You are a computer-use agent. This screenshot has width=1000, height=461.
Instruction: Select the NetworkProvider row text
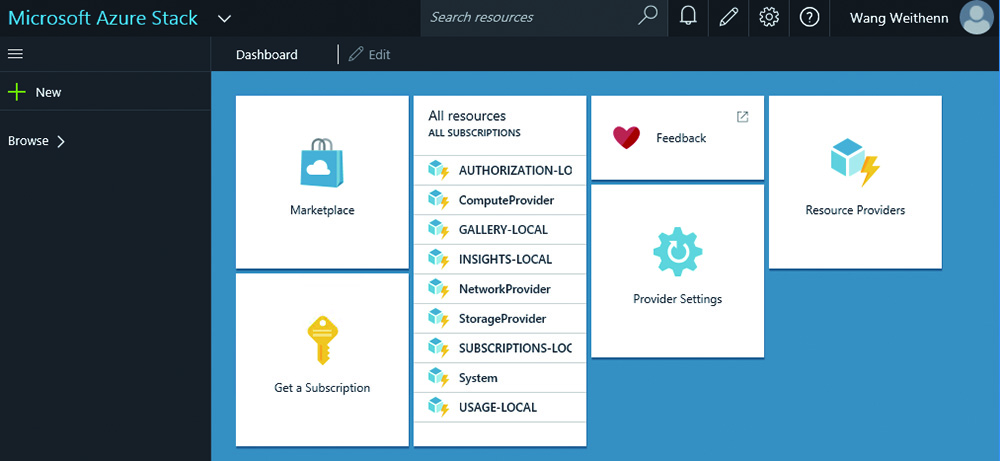coord(504,289)
